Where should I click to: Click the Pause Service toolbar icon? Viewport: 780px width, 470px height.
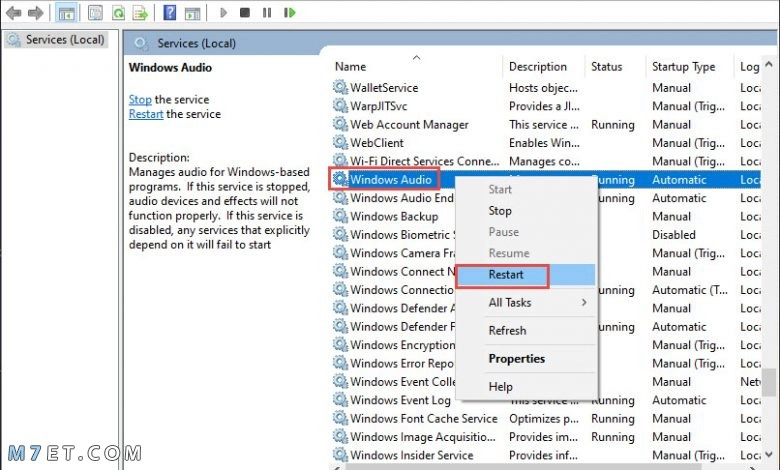coord(267,12)
